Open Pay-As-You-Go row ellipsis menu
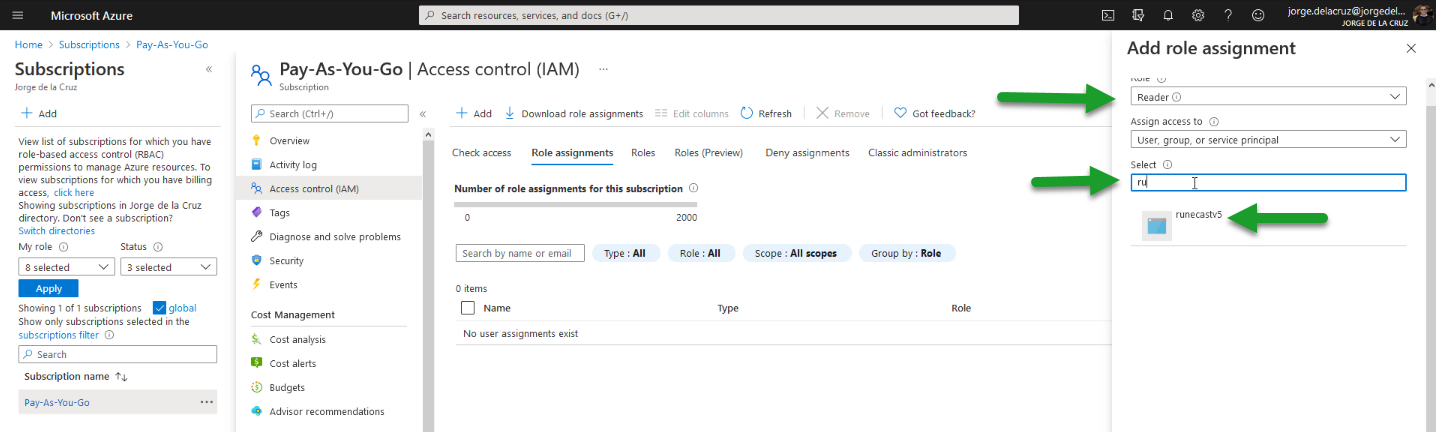Viewport: 1436px width, 432px height. pos(206,402)
